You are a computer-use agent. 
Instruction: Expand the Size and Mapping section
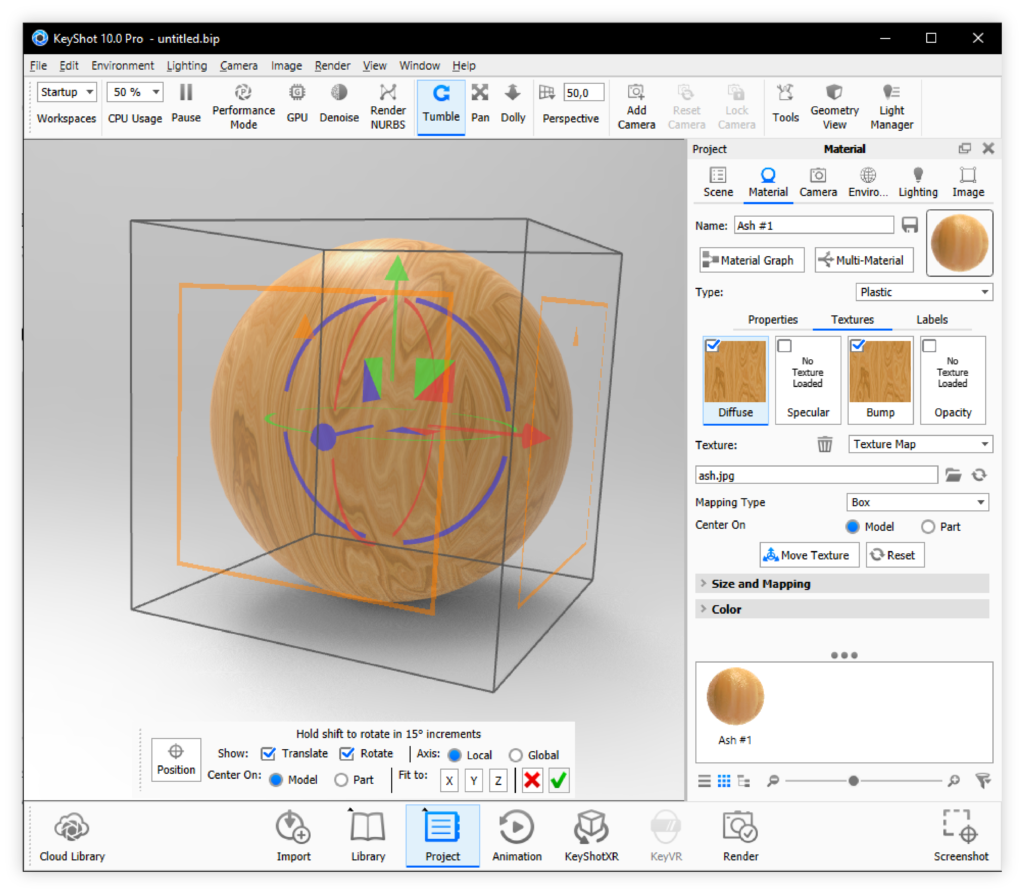point(760,584)
